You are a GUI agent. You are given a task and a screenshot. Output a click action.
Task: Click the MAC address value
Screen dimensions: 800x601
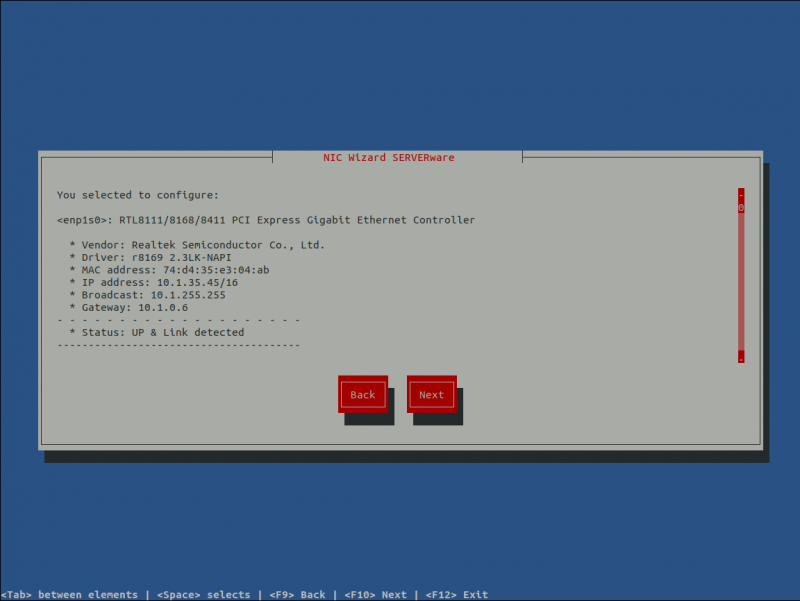point(192,269)
